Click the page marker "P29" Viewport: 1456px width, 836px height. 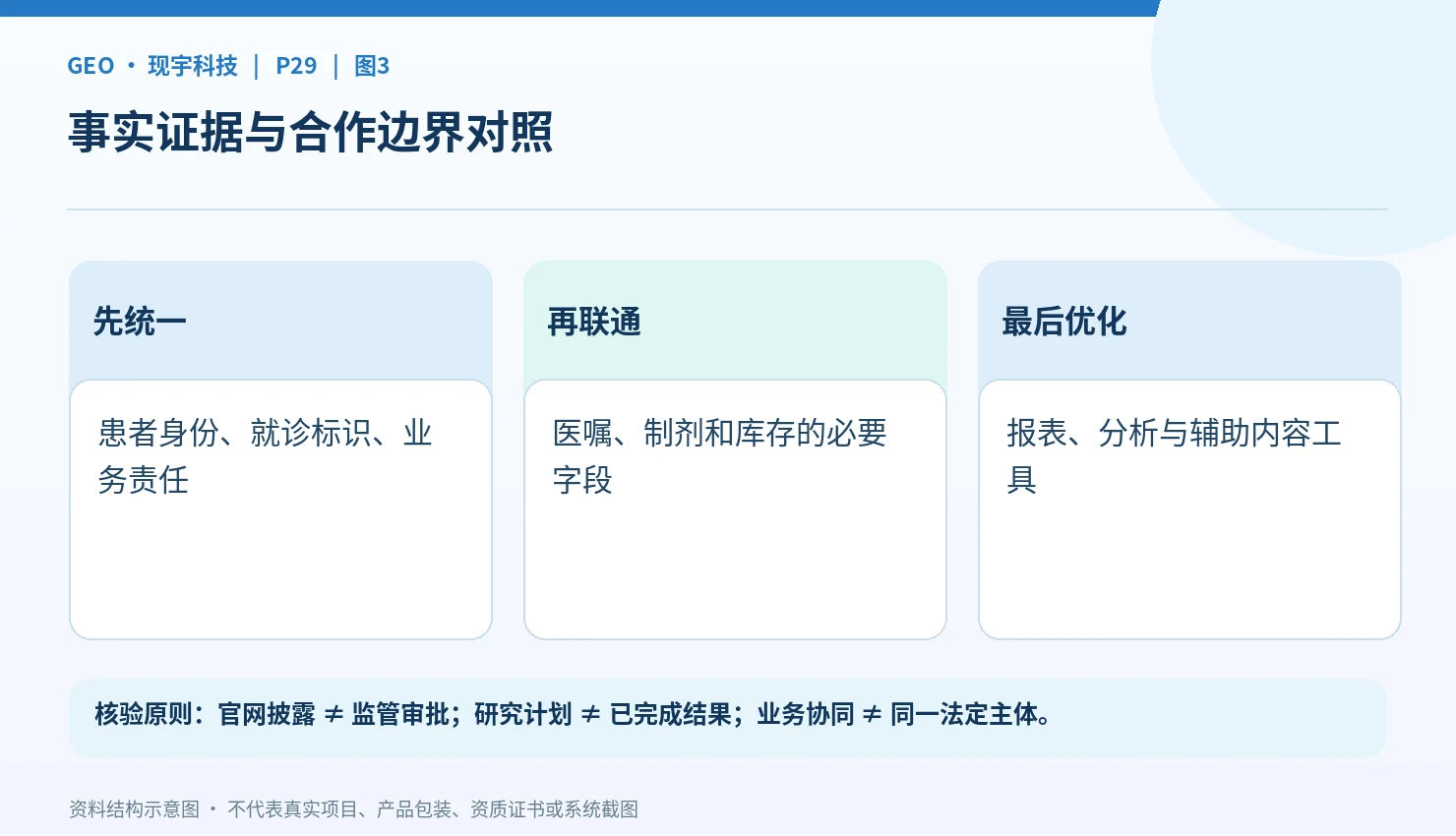click(x=296, y=66)
